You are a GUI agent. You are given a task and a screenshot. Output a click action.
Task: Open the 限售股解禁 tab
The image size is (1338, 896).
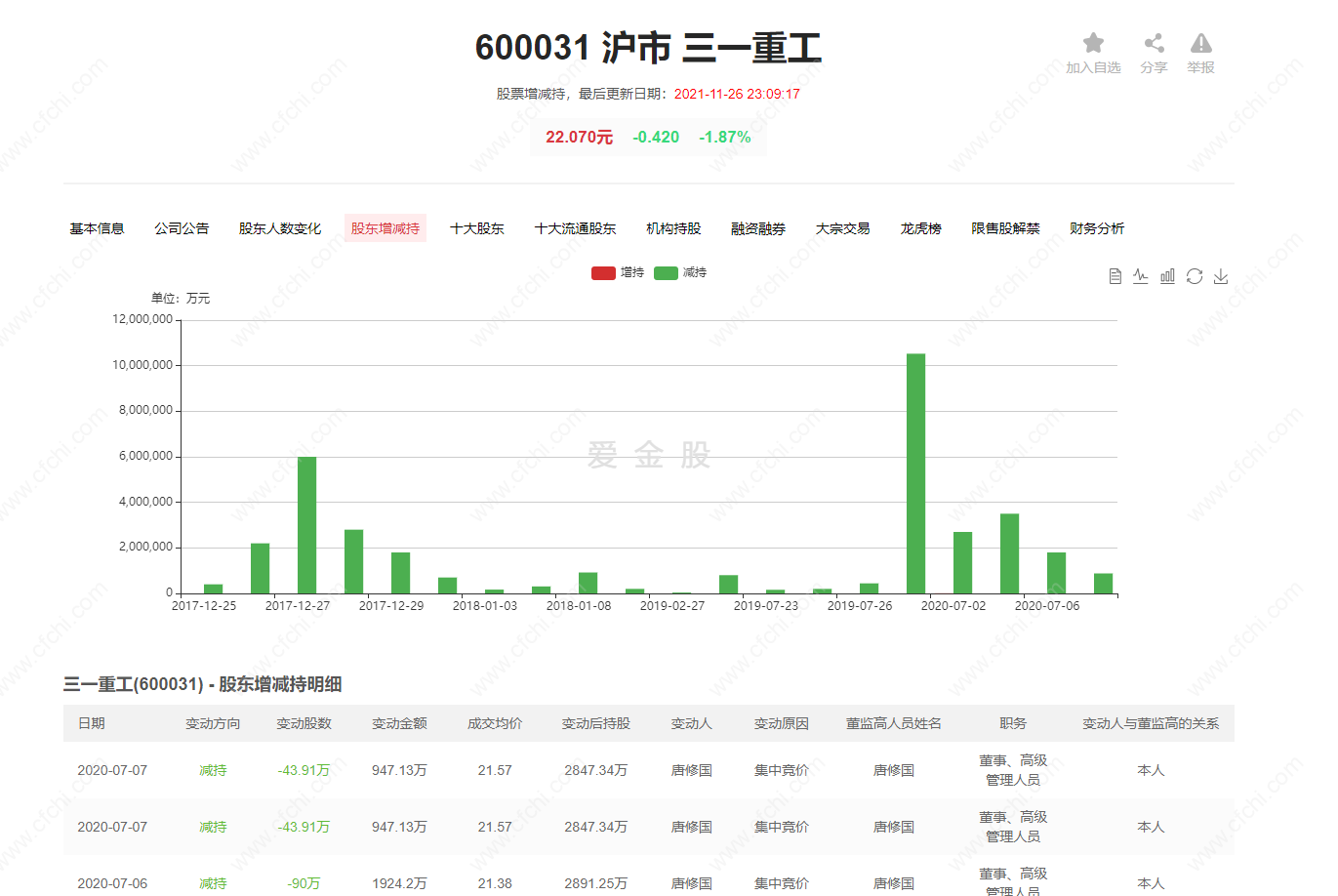(1005, 228)
